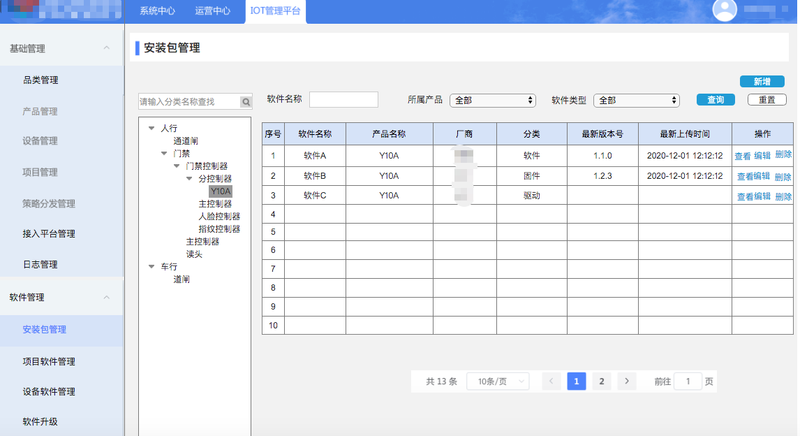Open the 所属产品 dropdown
800x436 pixels.
click(x=493, y=100)
